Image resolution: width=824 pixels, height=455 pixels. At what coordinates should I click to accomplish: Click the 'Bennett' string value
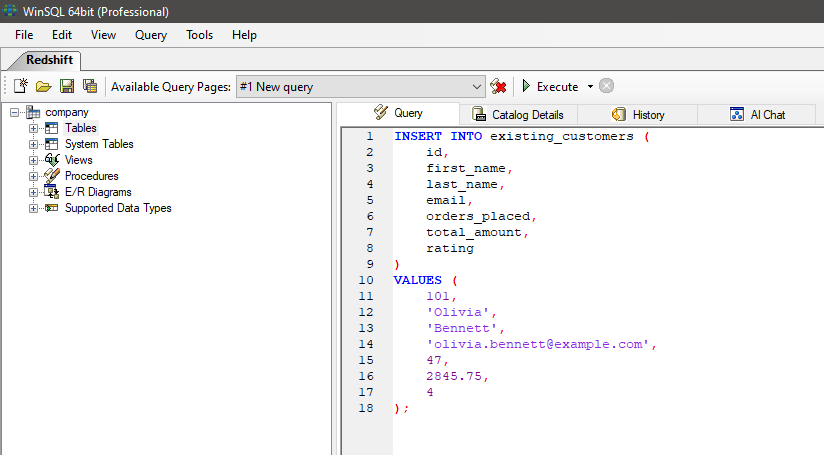[x=462, y=328]
